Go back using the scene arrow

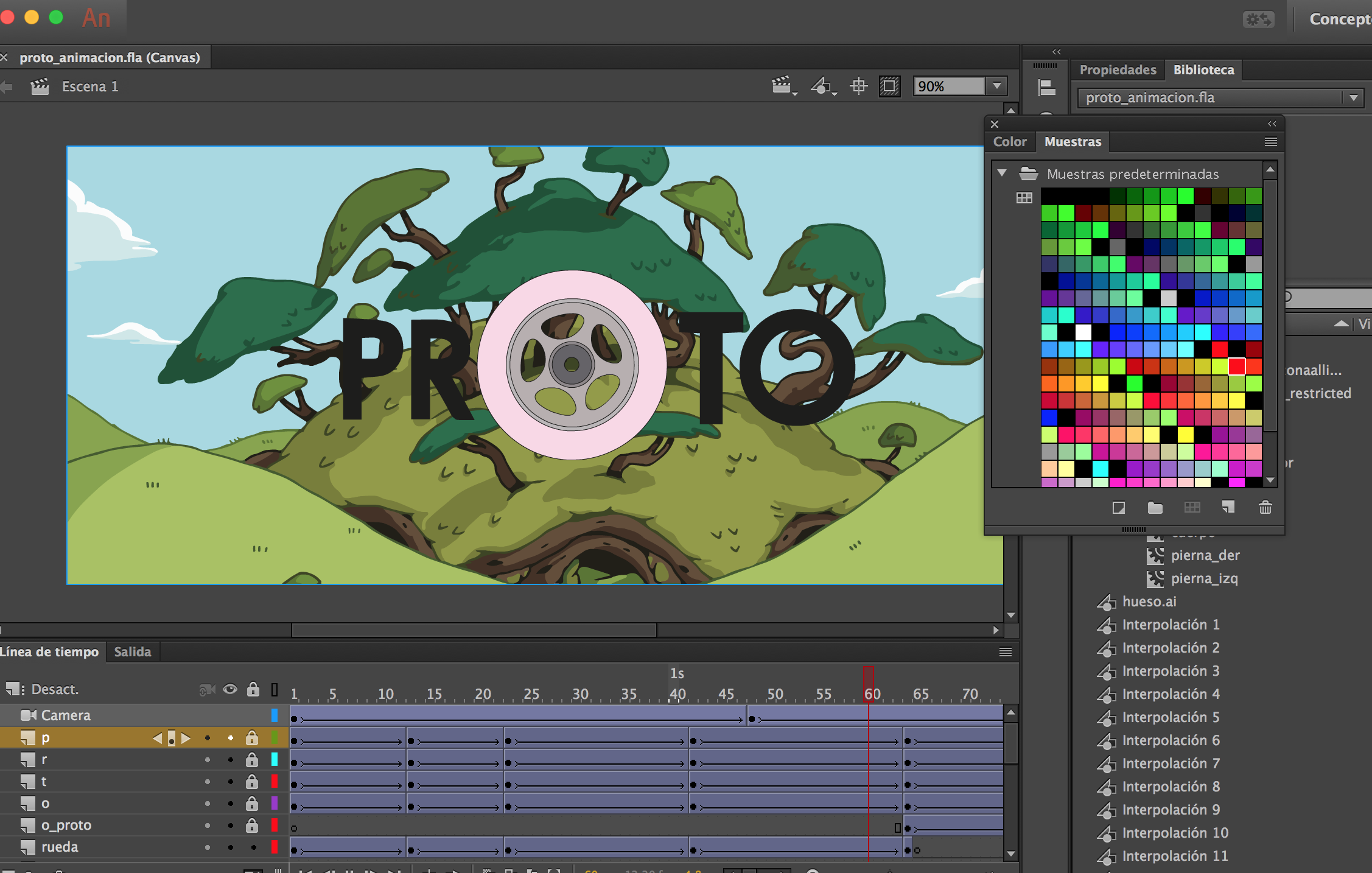pos(7,86)
